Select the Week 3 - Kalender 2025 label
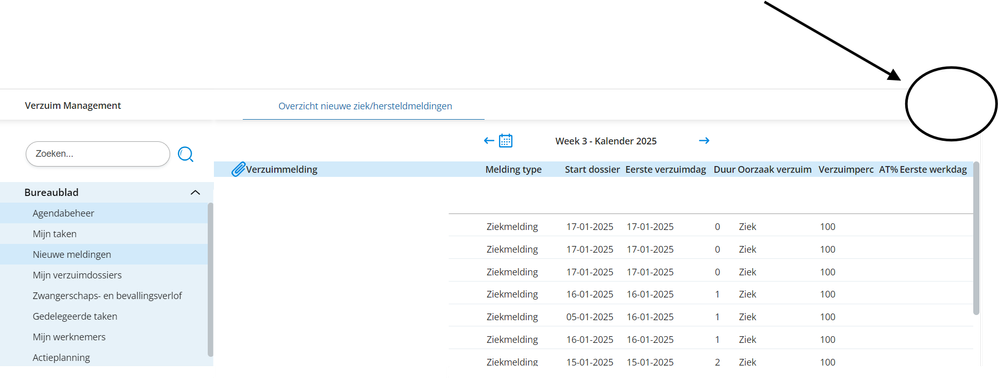The image size is (998, 378). [605, 141]
